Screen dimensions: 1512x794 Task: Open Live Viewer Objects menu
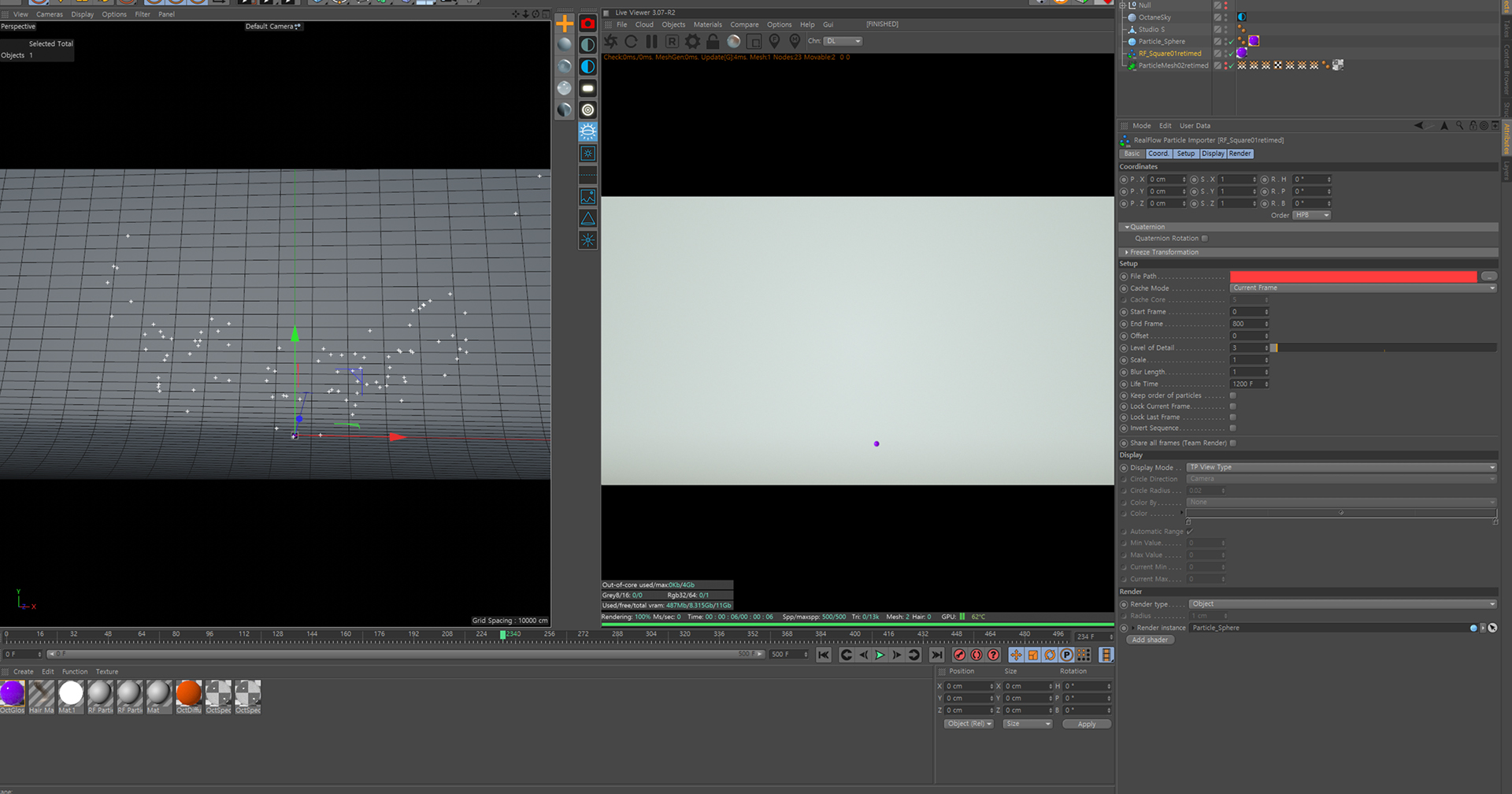point(673,24)
